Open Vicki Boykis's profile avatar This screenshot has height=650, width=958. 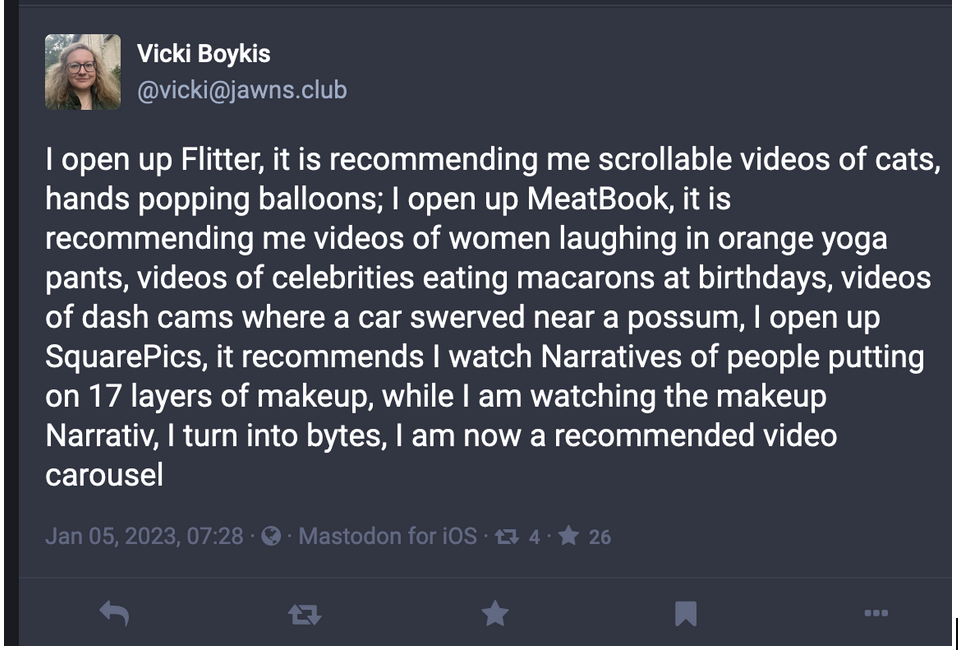coord(83,72)
